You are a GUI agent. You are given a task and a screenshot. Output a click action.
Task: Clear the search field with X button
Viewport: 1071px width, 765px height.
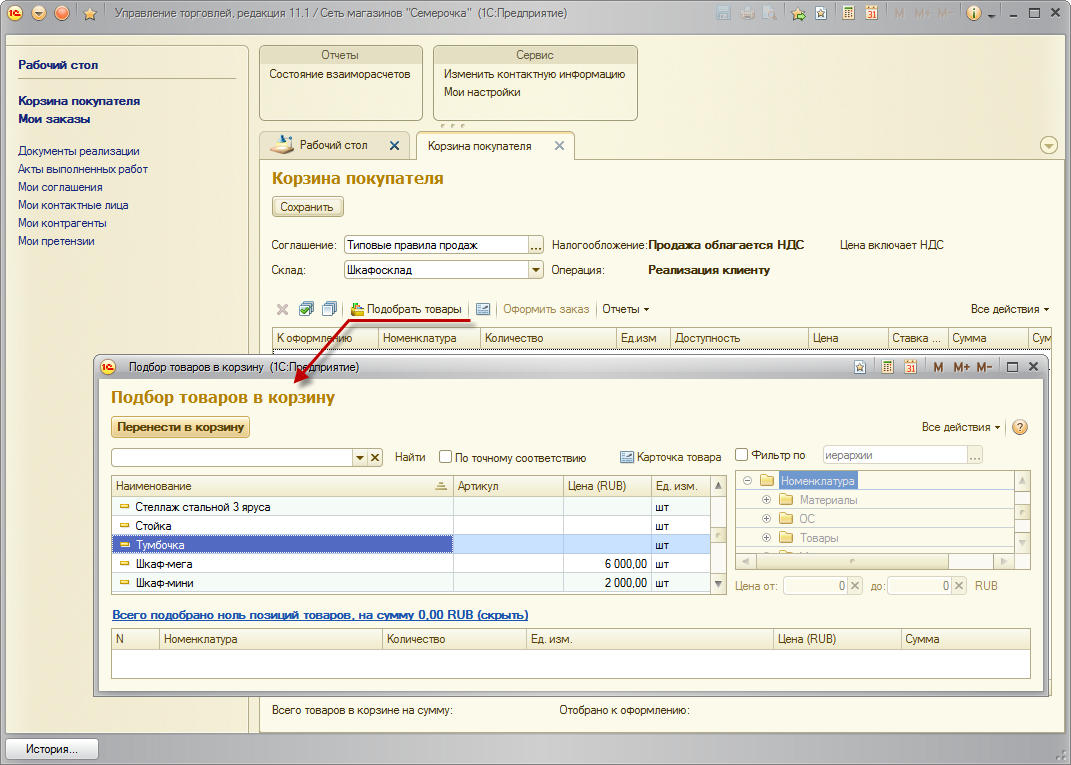375,458
